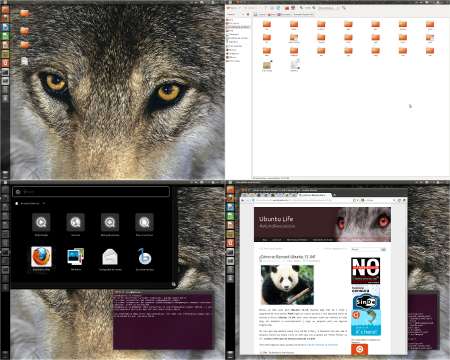The height and width of the screenshot is (360, 450).
Task: Select the topmost folder on the wolf desktop
Action: coord(24,13)
